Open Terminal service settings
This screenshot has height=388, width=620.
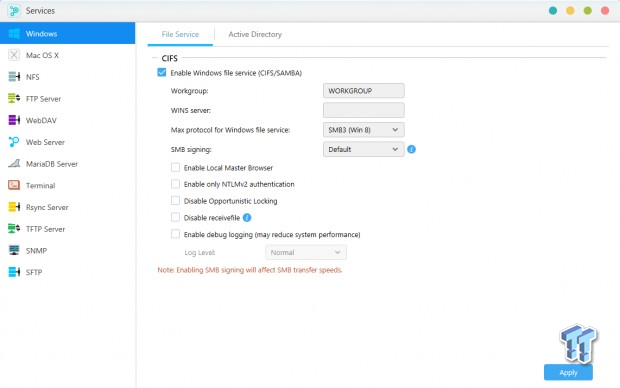coord(68,185)
